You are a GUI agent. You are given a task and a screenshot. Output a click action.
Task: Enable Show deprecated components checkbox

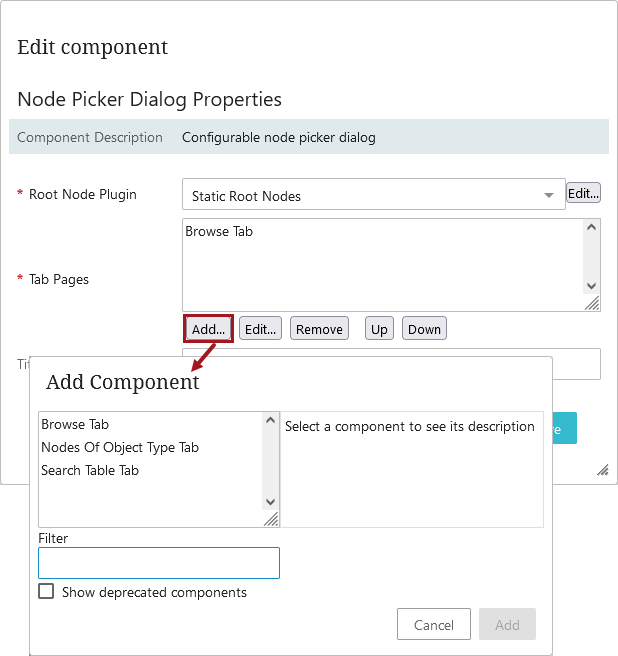click(x=46, y=592)
